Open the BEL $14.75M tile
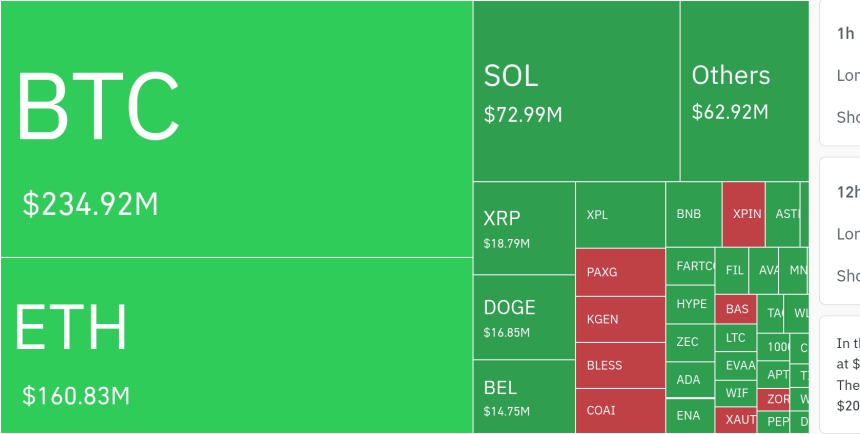Screen dimensions: 860x434 point(523,396)
